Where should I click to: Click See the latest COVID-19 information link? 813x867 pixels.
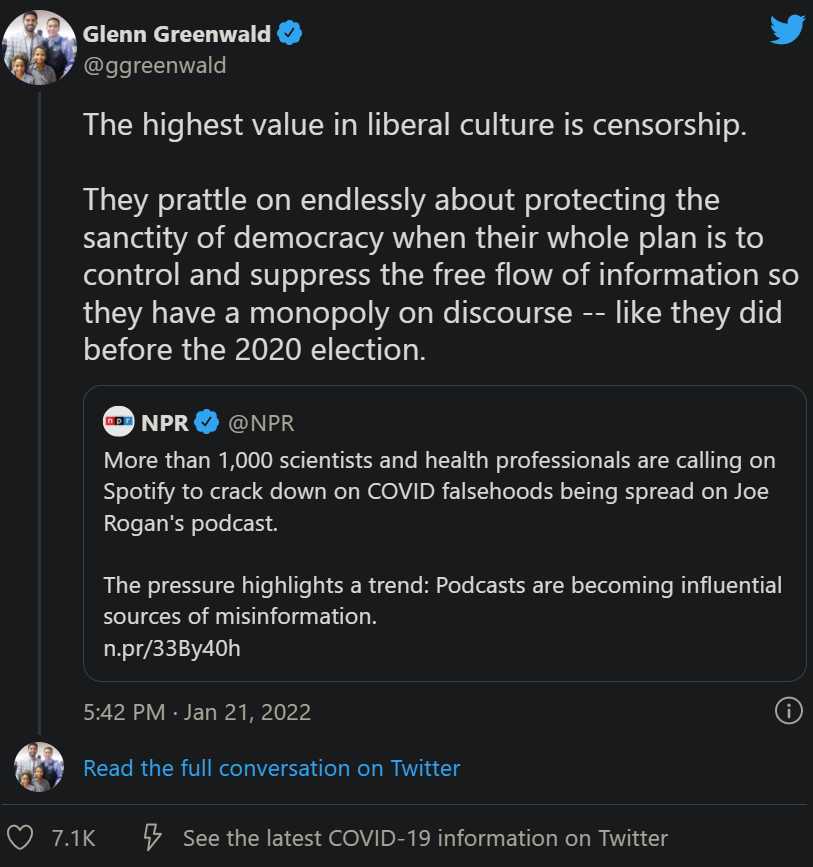tap(425, 837)
